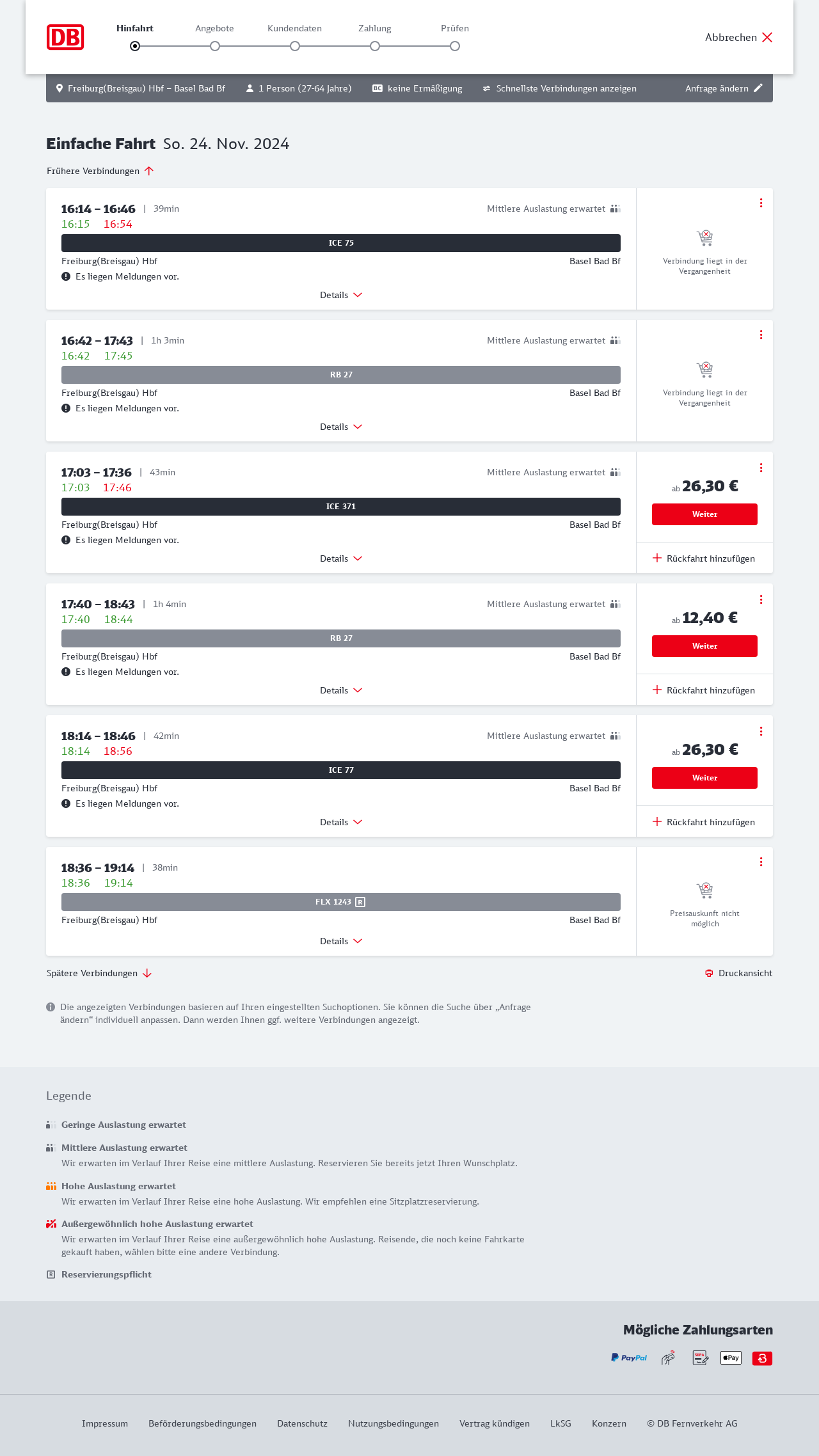Click the three-dot menu for ICE 371
The width and height of the screenshot is (819, 1456).
point(761,468)
